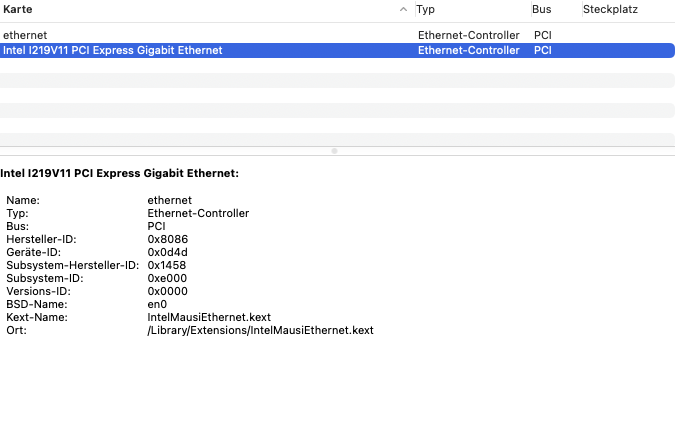Image resolution: width=675 pixels, height=446 pixels.
Task: Click the bold Intel I219V11 details heading
Action: click(x=119, y=174)
